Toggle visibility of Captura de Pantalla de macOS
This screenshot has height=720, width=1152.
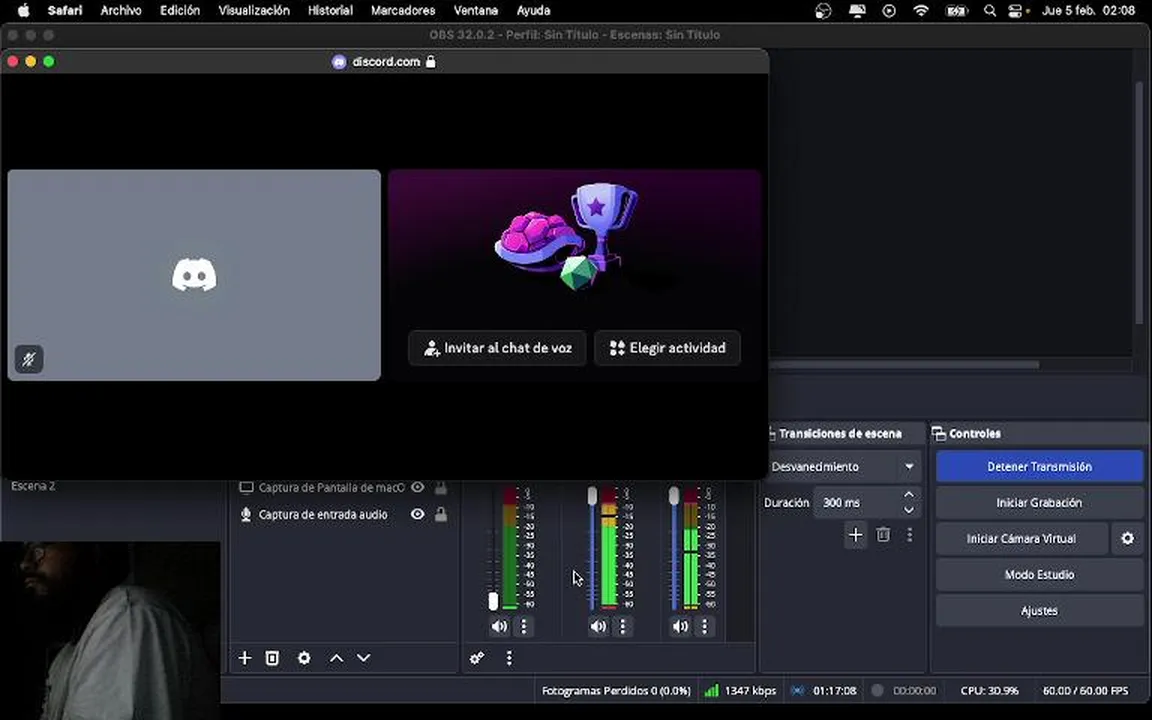(x=417, y=487)
